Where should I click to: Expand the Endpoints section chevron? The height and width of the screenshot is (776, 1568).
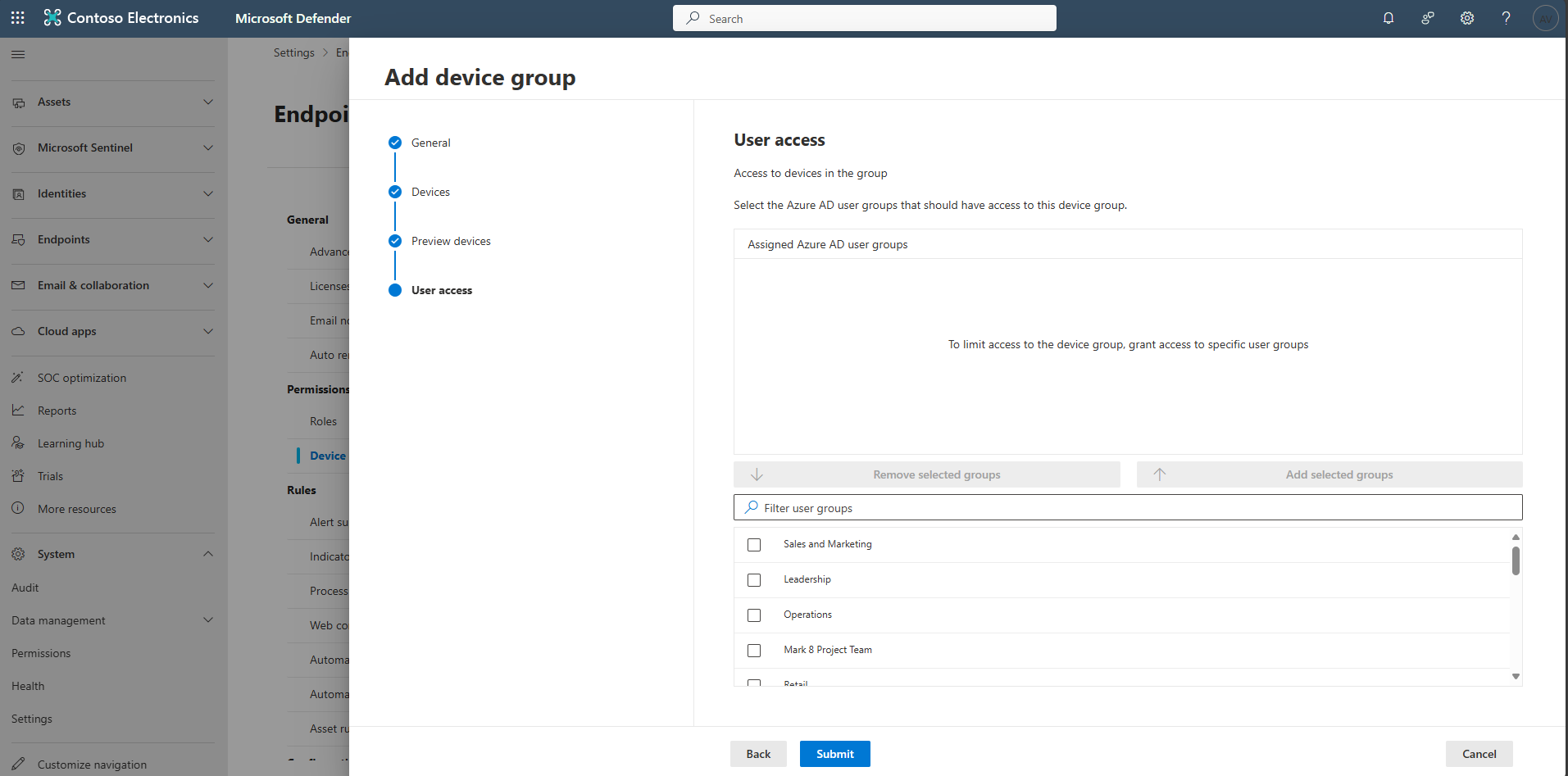click(208, 240)
